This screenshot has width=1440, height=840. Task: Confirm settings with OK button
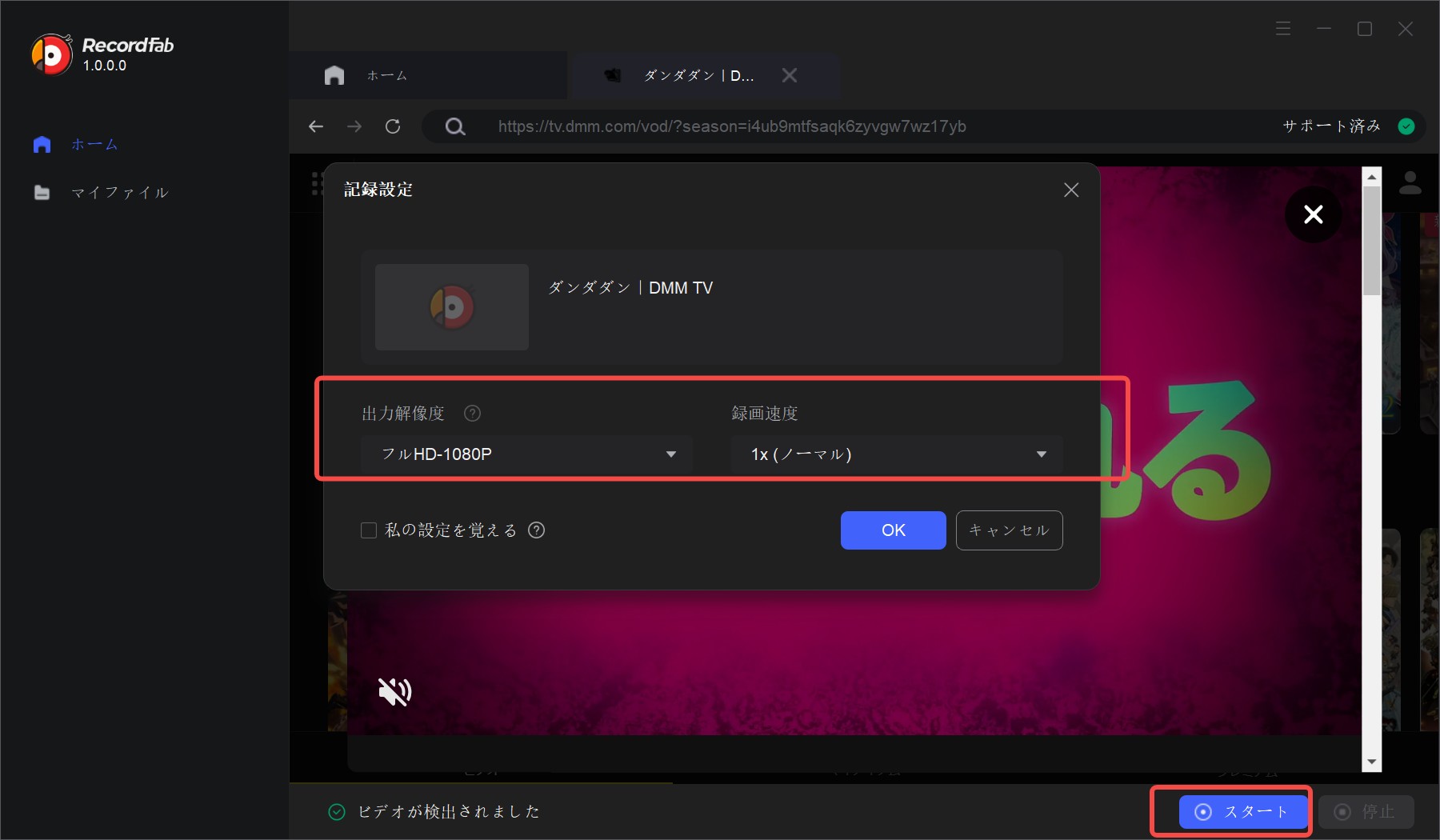[894, 530]
